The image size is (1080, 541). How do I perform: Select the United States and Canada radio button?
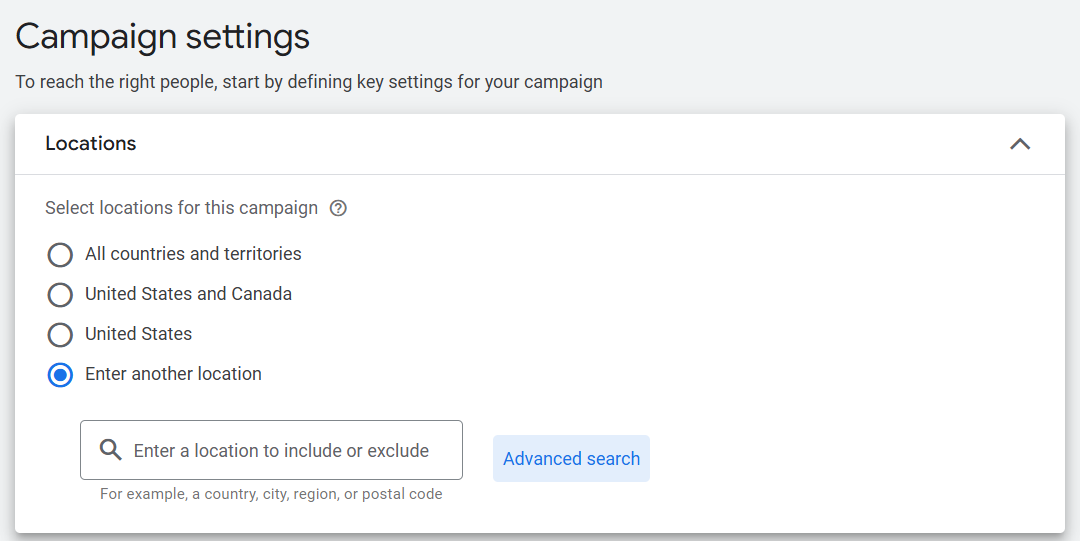[x=60, y=295]
